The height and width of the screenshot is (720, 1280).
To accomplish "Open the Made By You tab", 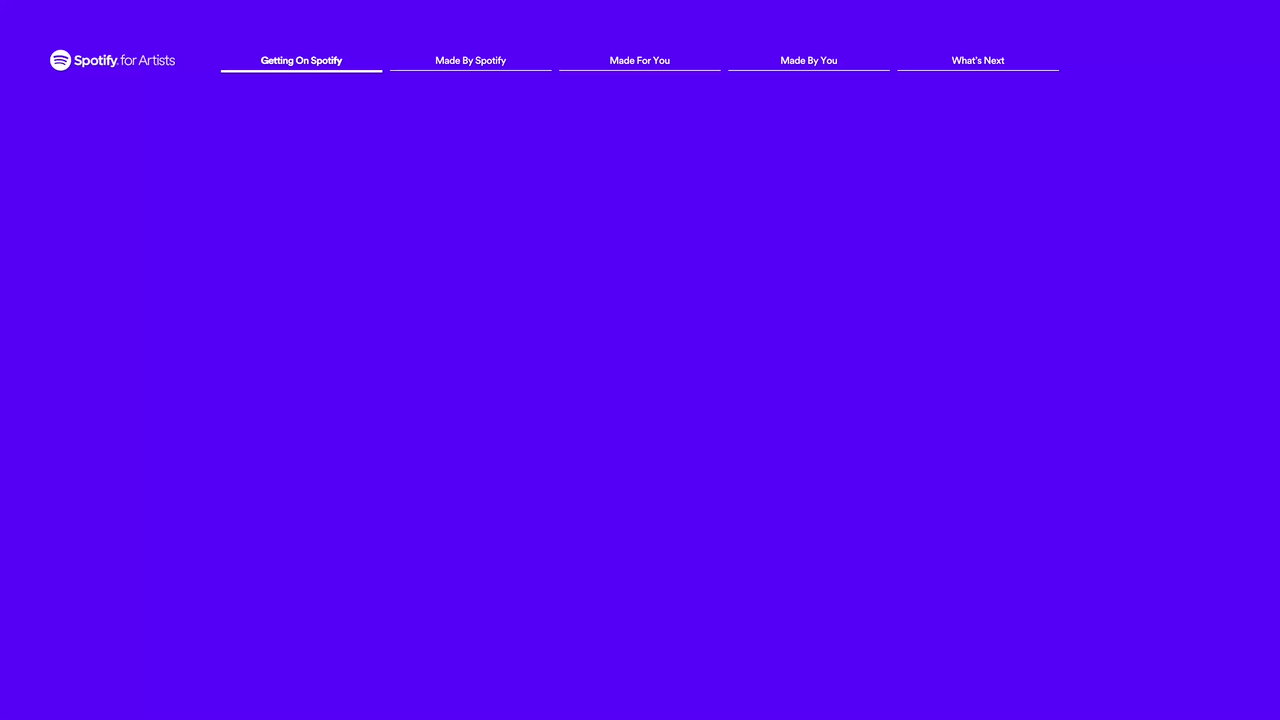I will point(808,61).
